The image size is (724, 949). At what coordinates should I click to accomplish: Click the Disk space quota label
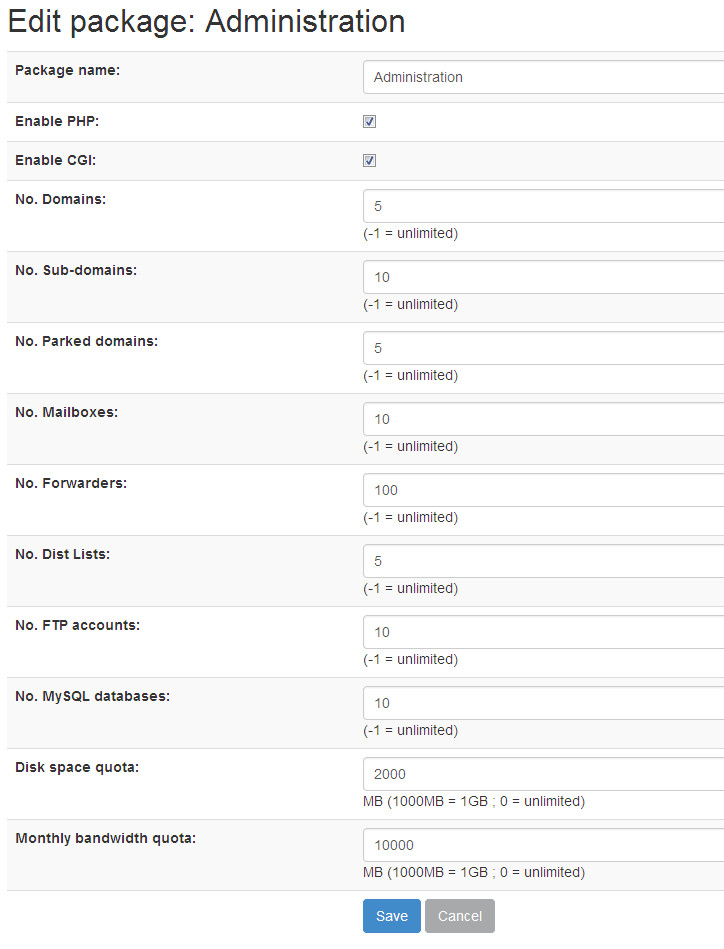pyautogui.click(x=77, y=767)
